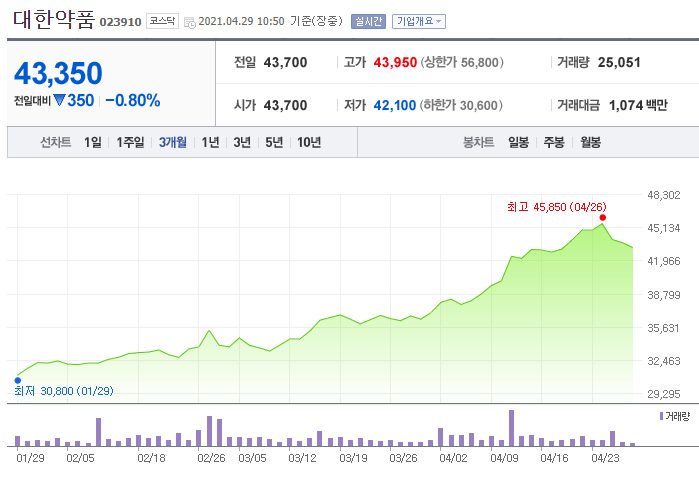Click the 상한가 56,800 text
Viewport: 699px width, 479px height.
[x=462, y=62]
